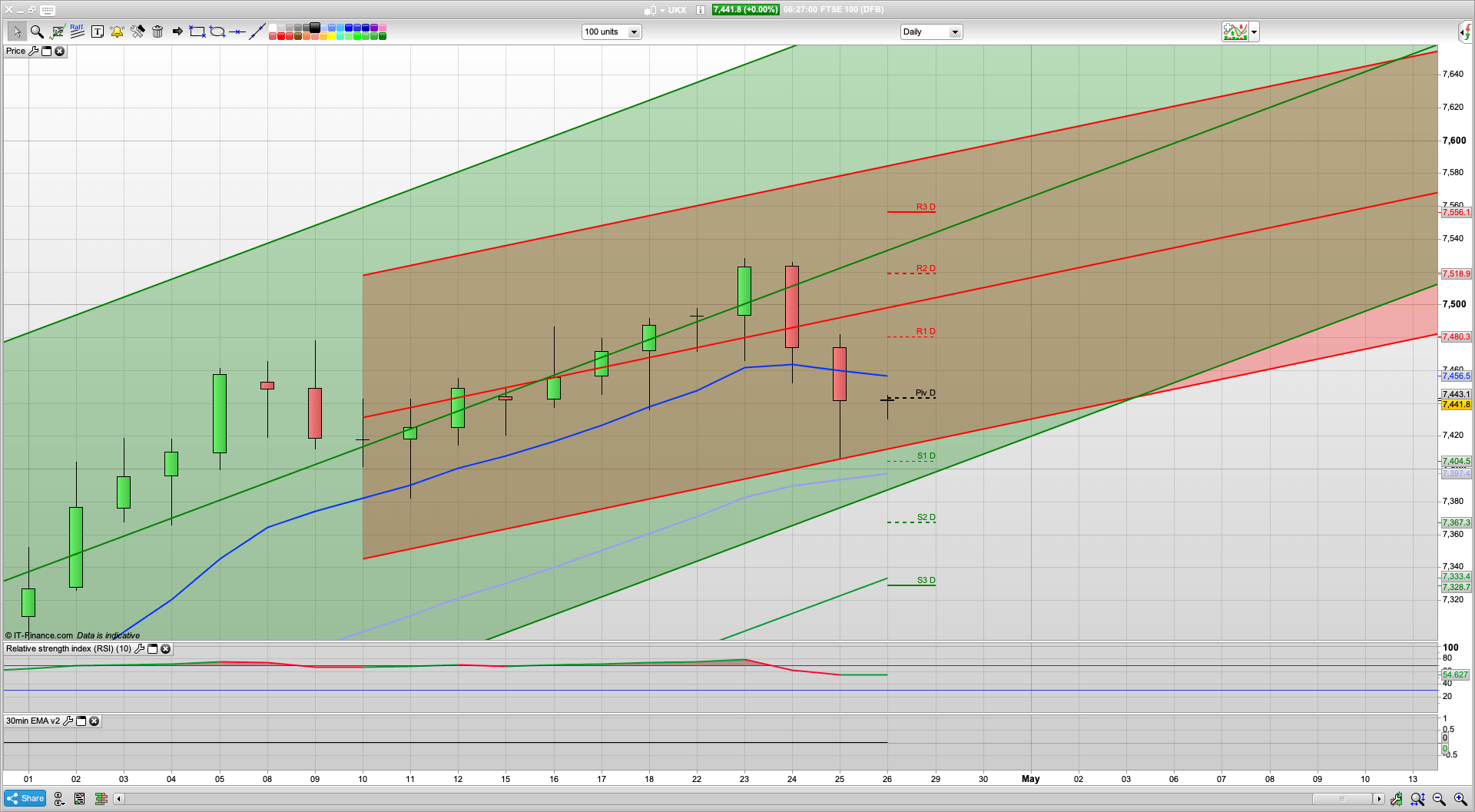
Task: Activate the magnifier zoom tool
Action: coord(36,31)
